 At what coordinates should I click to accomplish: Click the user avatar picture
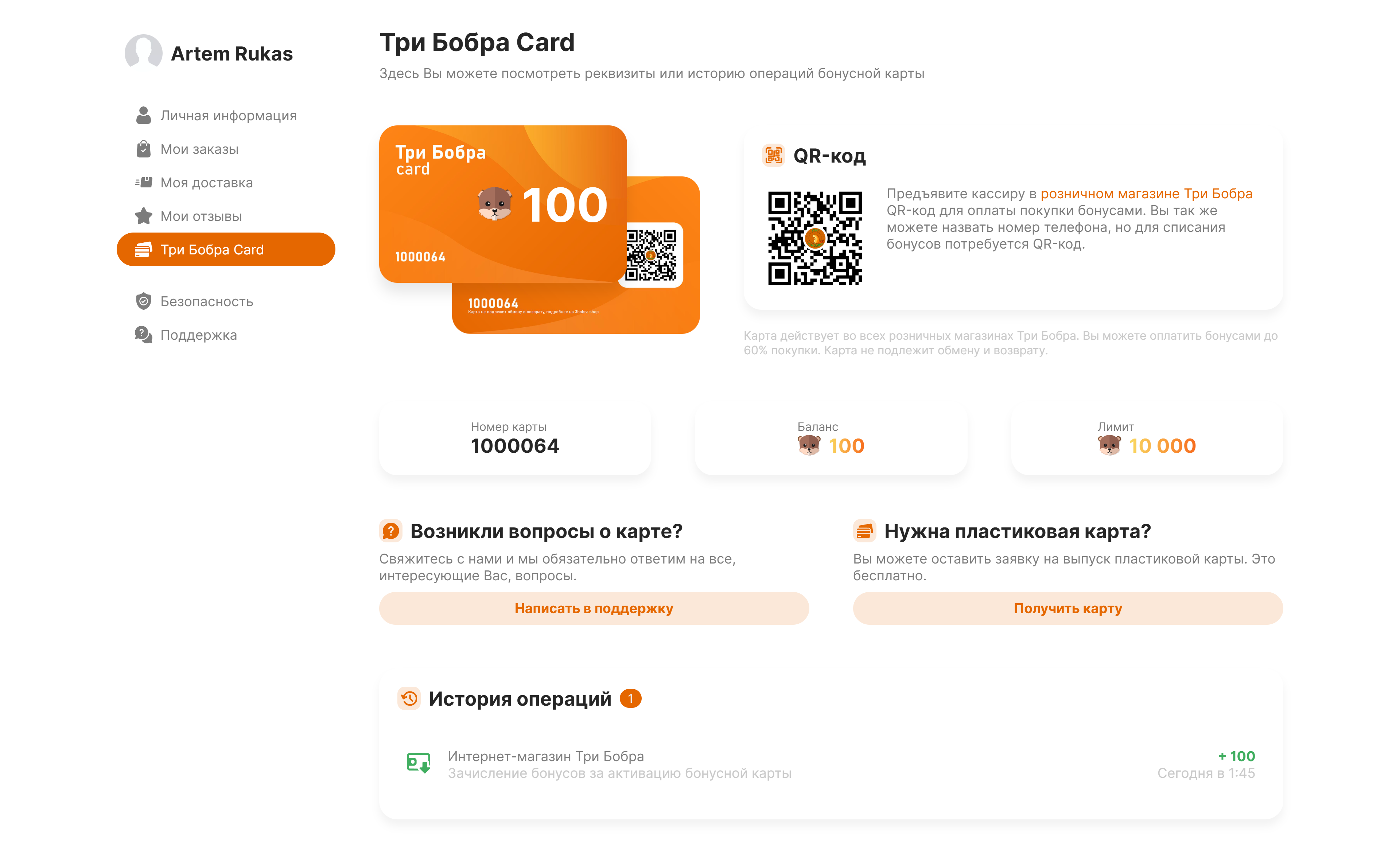click(143, 53)
